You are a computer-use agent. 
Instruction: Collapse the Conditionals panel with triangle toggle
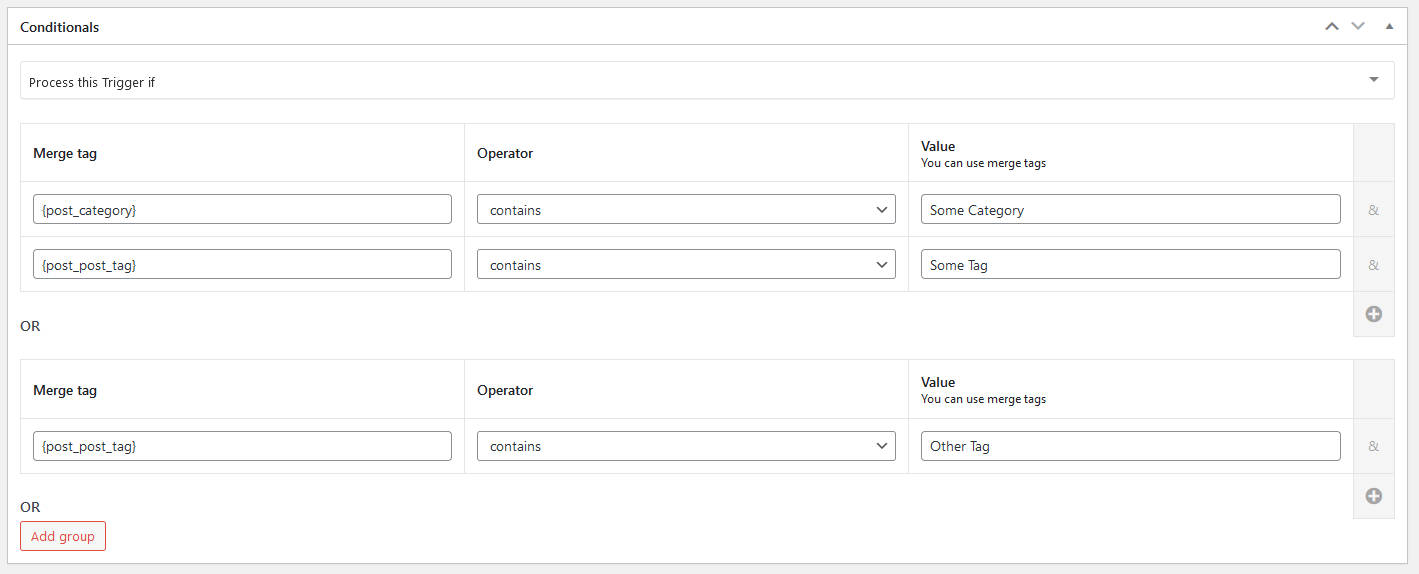pyautogui.click(x=1389, y=27)
